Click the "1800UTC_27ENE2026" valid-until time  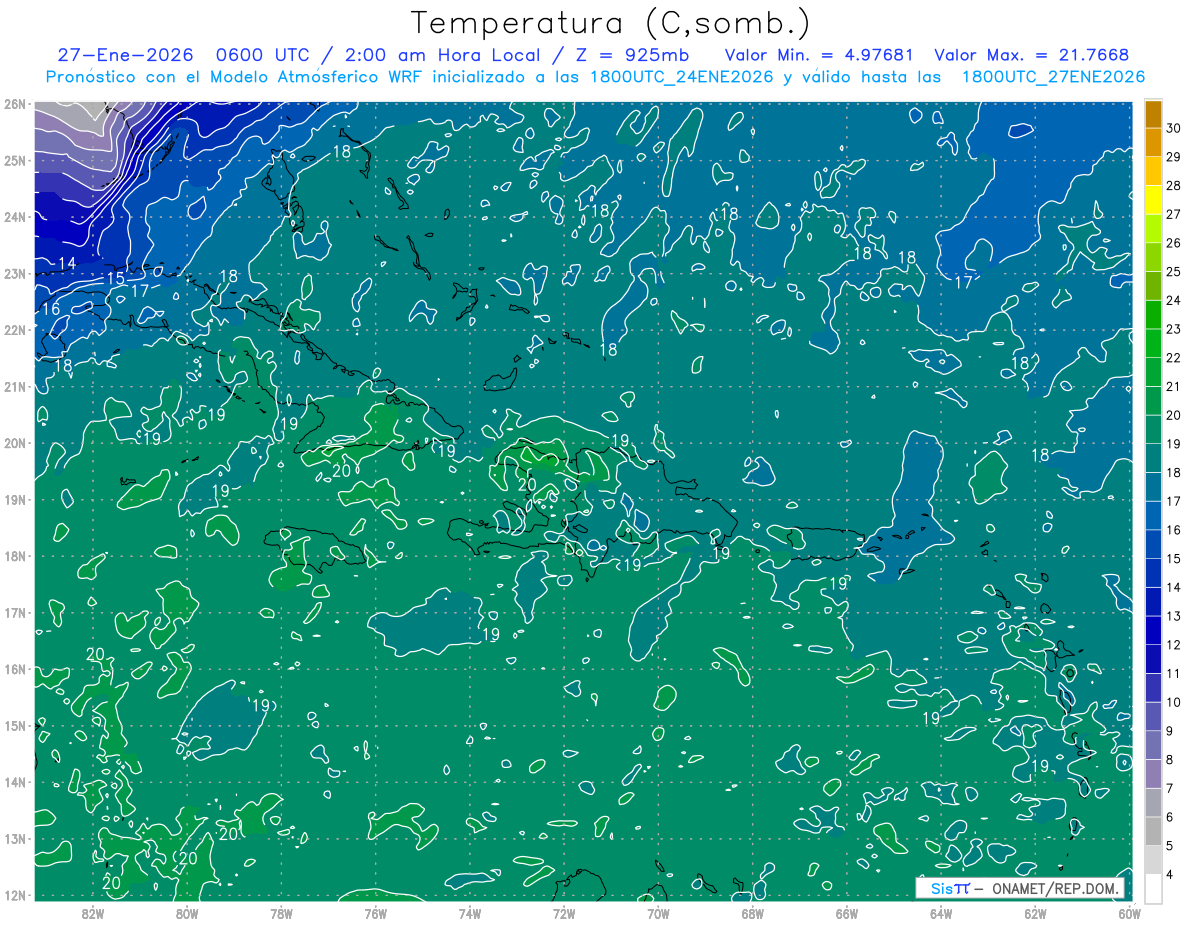pyautogui.click(x=1052, y=77)
